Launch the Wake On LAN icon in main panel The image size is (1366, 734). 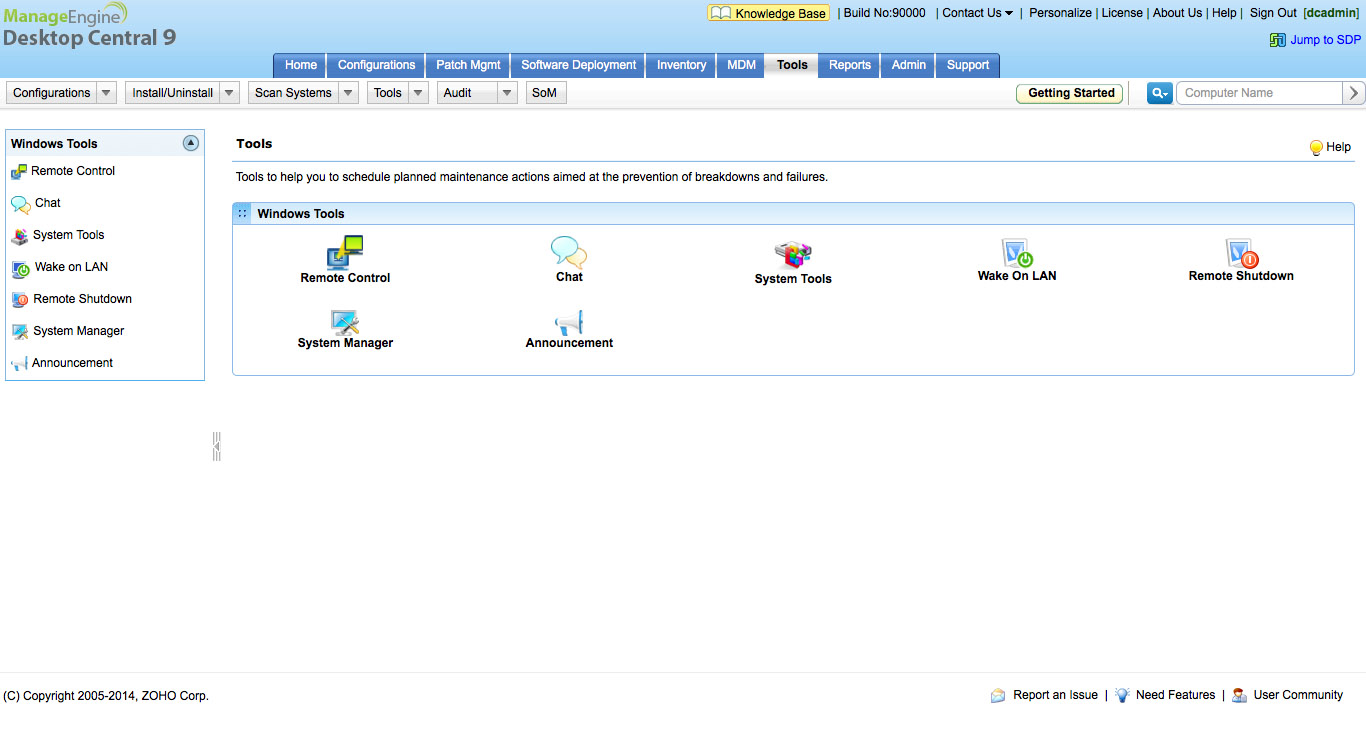pyautogui.click(x=1017, y=253)
